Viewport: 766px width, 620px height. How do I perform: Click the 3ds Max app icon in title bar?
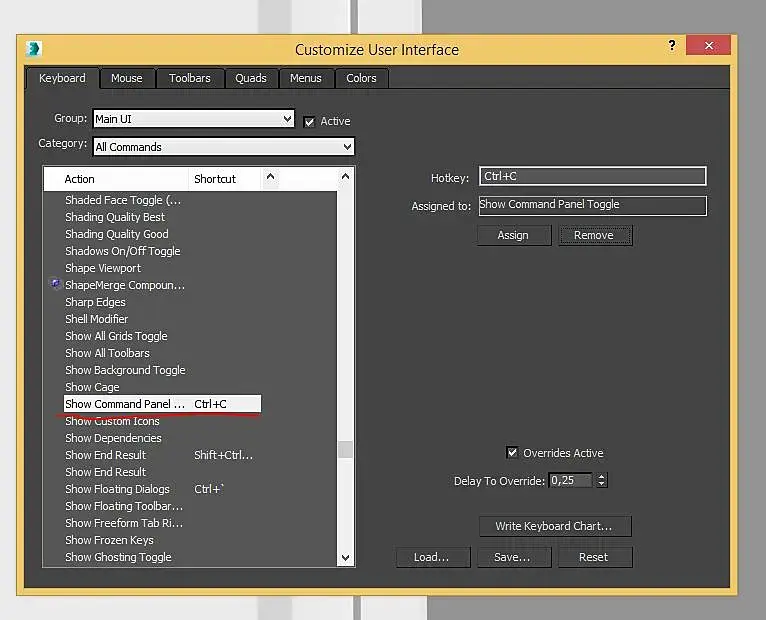[x=34, y=49]
